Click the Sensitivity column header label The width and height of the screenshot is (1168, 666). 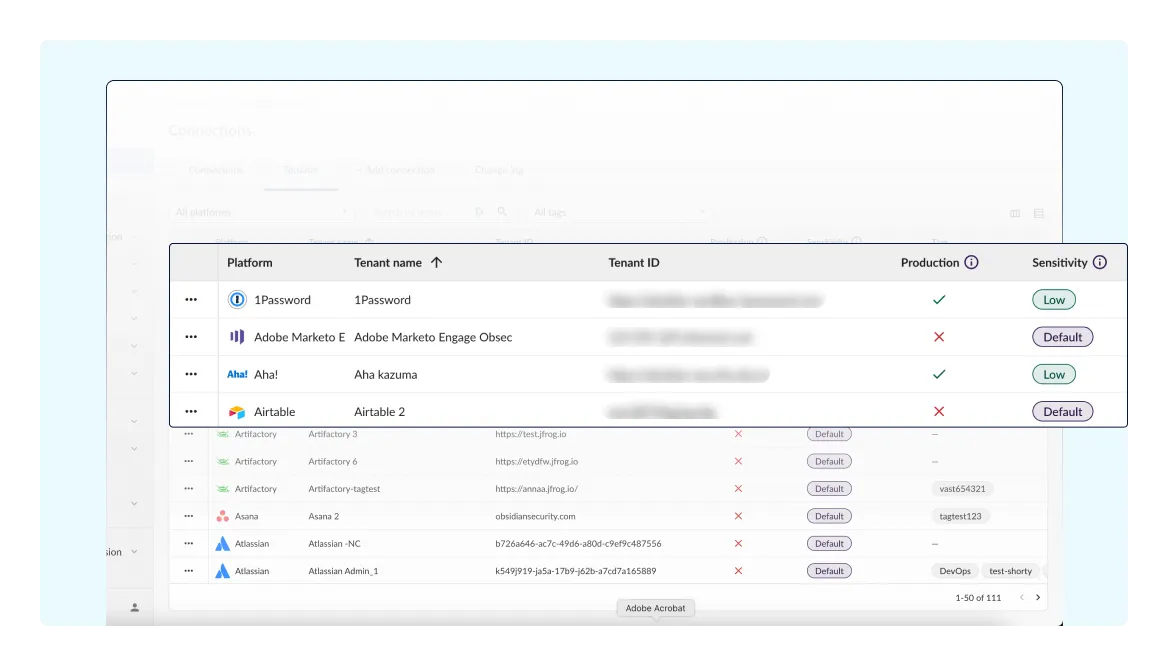click(x=1059, y=262)
